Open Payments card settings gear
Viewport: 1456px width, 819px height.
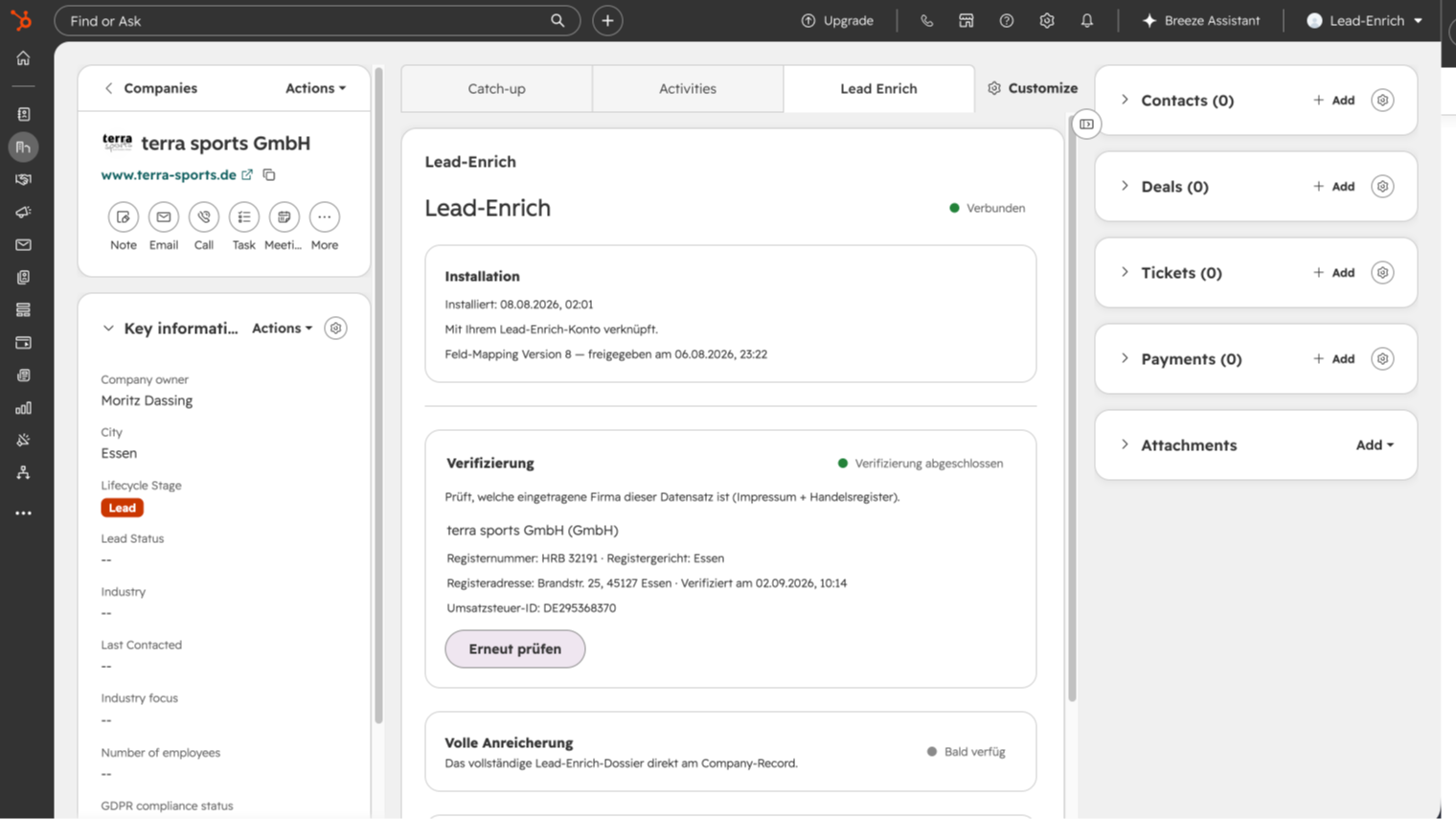(1382, 359)
